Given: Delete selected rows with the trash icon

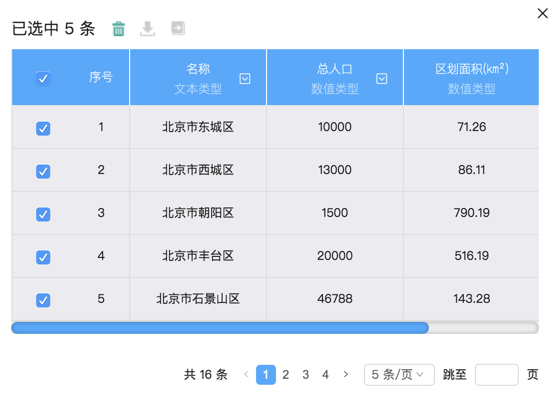Looking at the screenshot, I should click(x=119, y=28).
